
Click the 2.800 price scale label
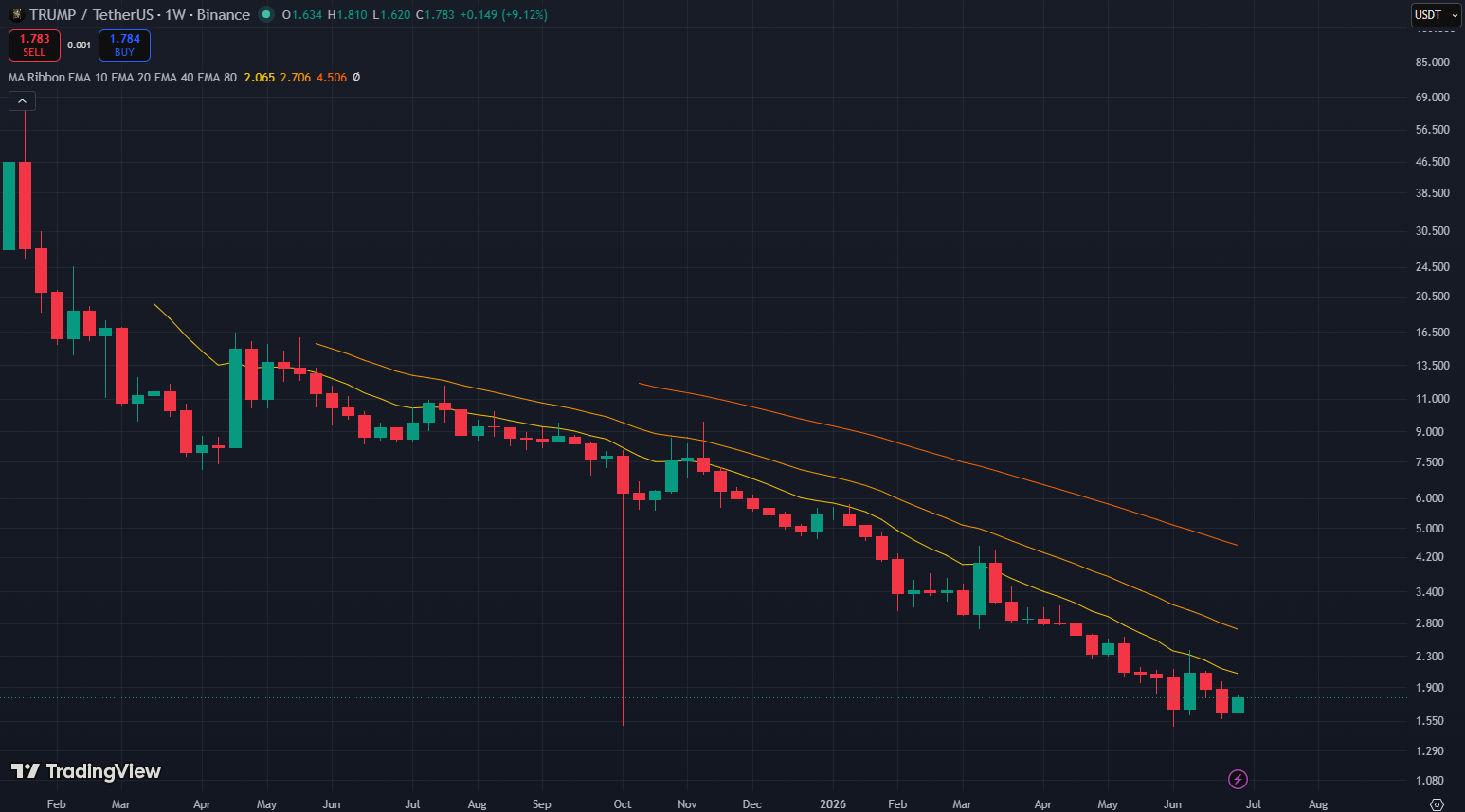coord(1430,623)
